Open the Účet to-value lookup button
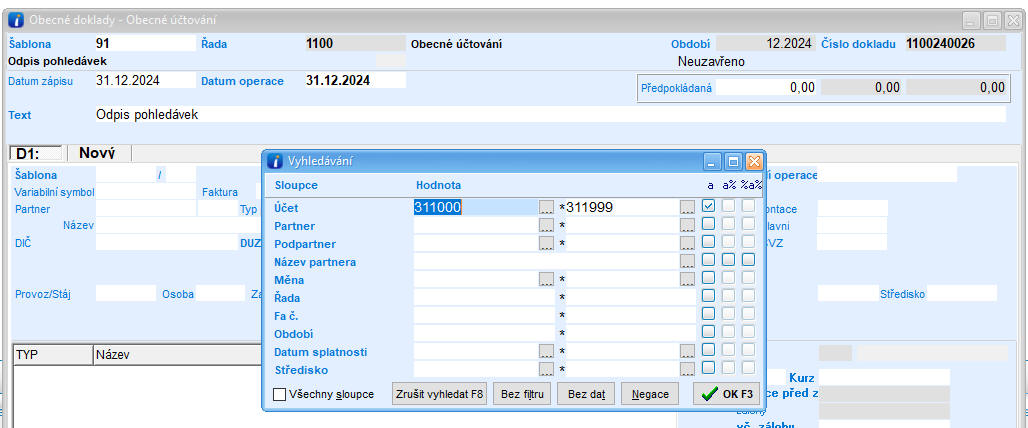Viewport: 1028px width, 428px height. point(687,207)
